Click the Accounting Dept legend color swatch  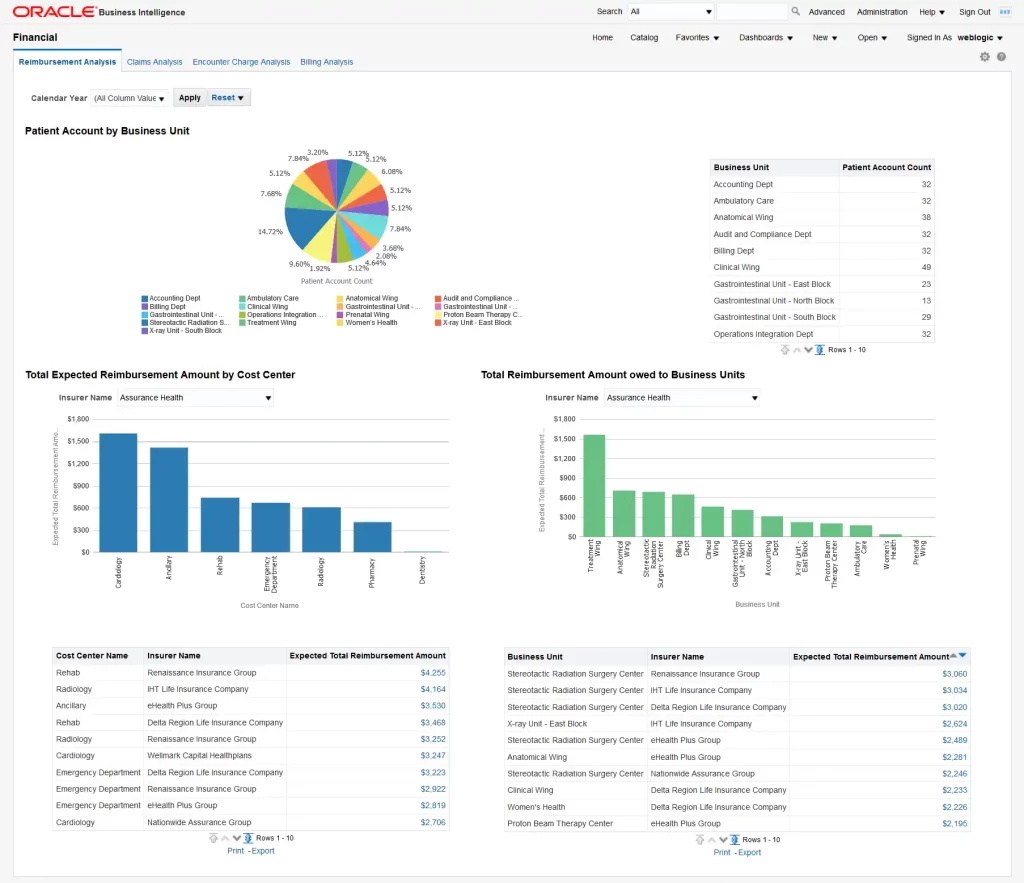tap(144, 298)
